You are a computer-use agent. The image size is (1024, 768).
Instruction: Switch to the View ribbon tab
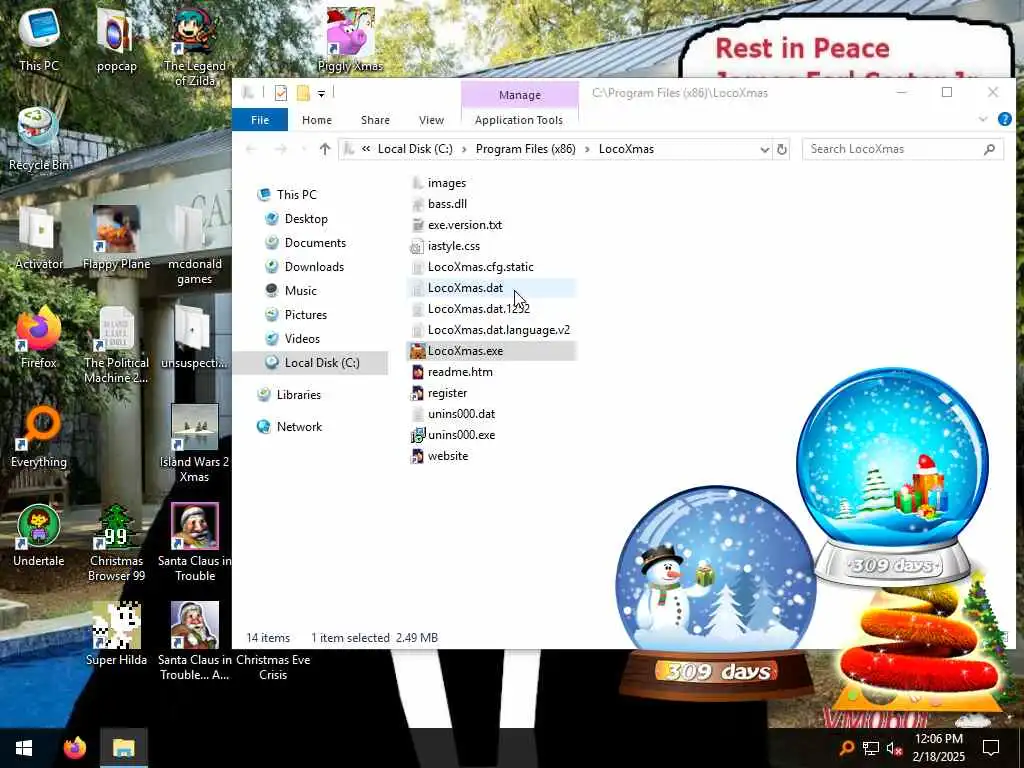click(x=431, y=120)
